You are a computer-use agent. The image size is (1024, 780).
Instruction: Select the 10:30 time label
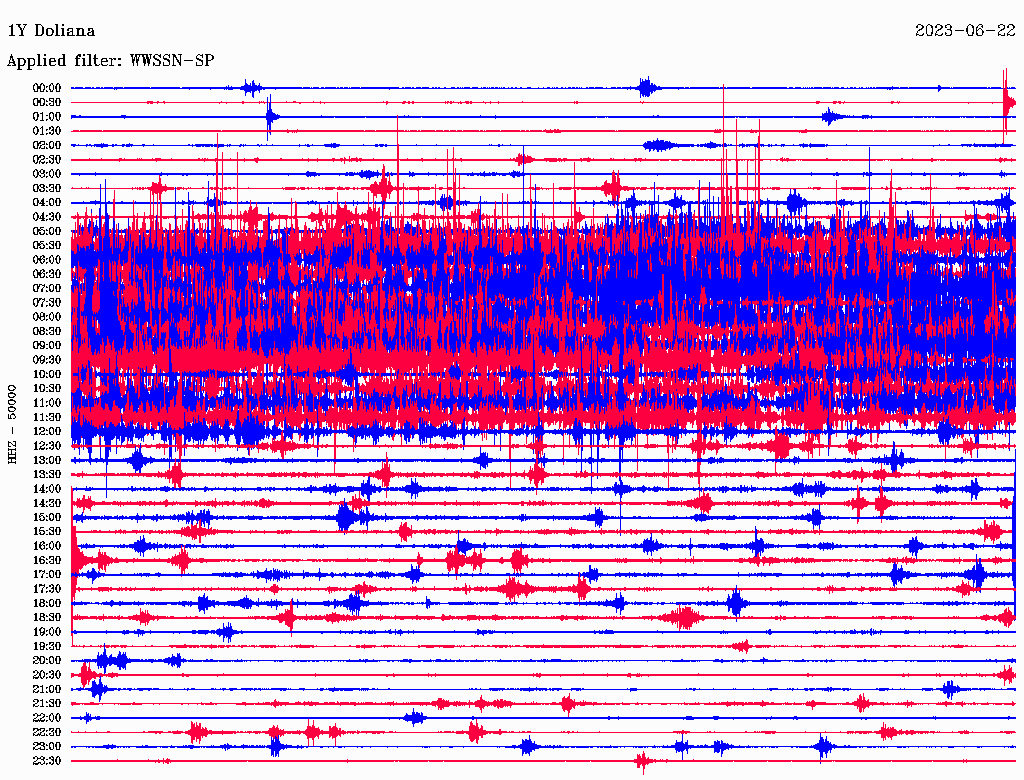[47, 389]
